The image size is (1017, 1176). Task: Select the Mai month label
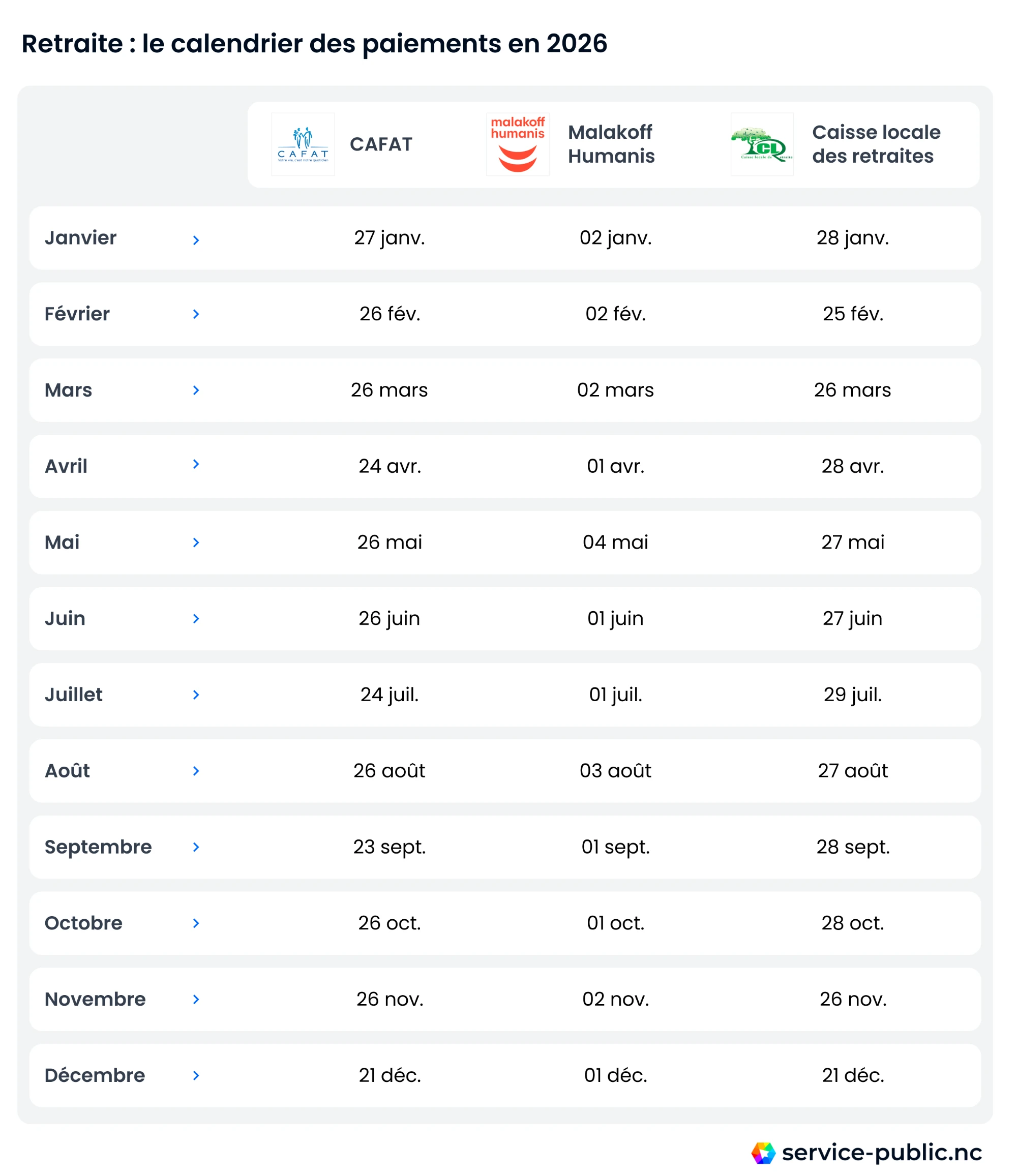pyautogui.click(x=62, y=542)
